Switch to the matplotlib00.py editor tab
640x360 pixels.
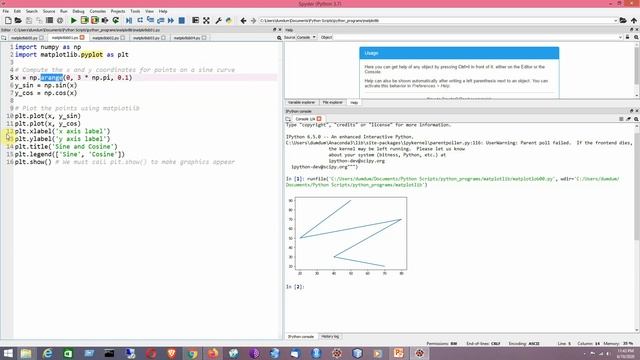[24, 38]
